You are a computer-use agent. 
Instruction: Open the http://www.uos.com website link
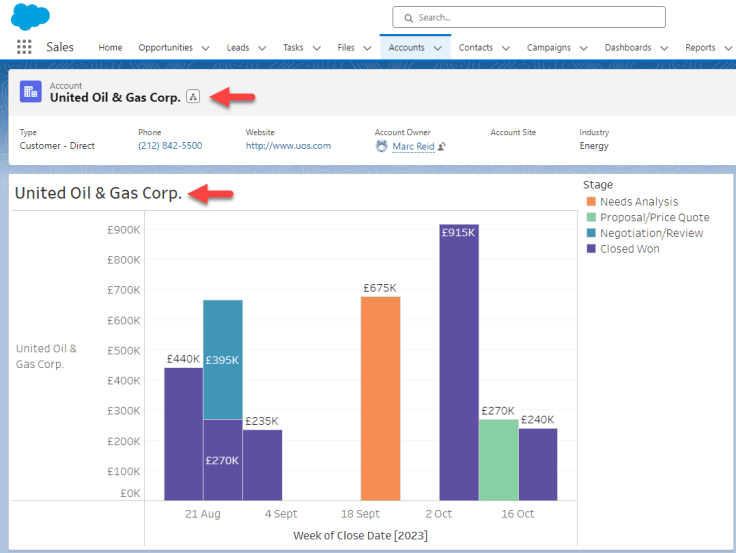[288, 146]
